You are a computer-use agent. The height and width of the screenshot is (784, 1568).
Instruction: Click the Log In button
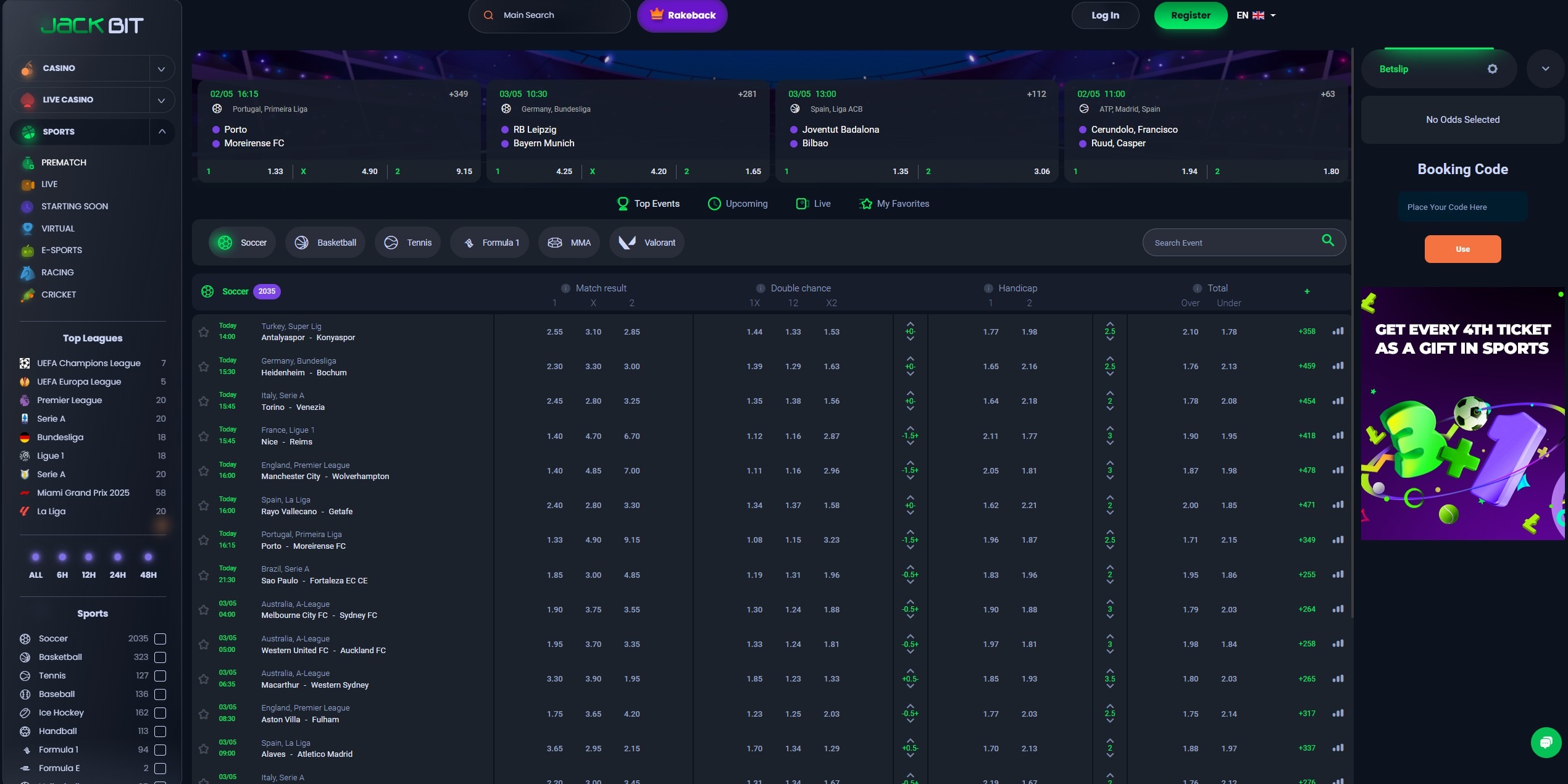pyautogui.click(x=1105, y=15)
